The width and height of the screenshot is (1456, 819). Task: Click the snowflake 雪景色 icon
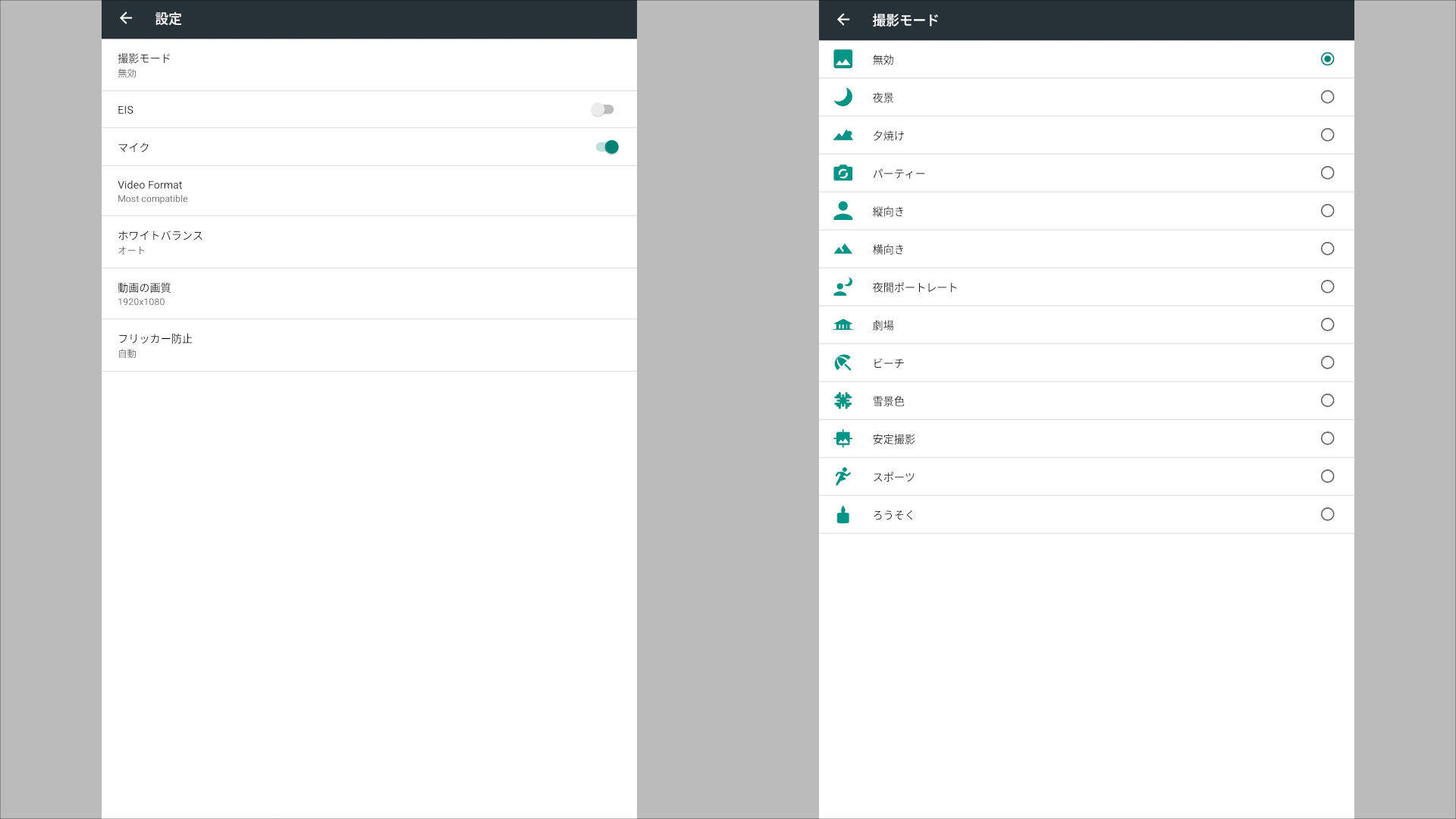tap(843, 400)
